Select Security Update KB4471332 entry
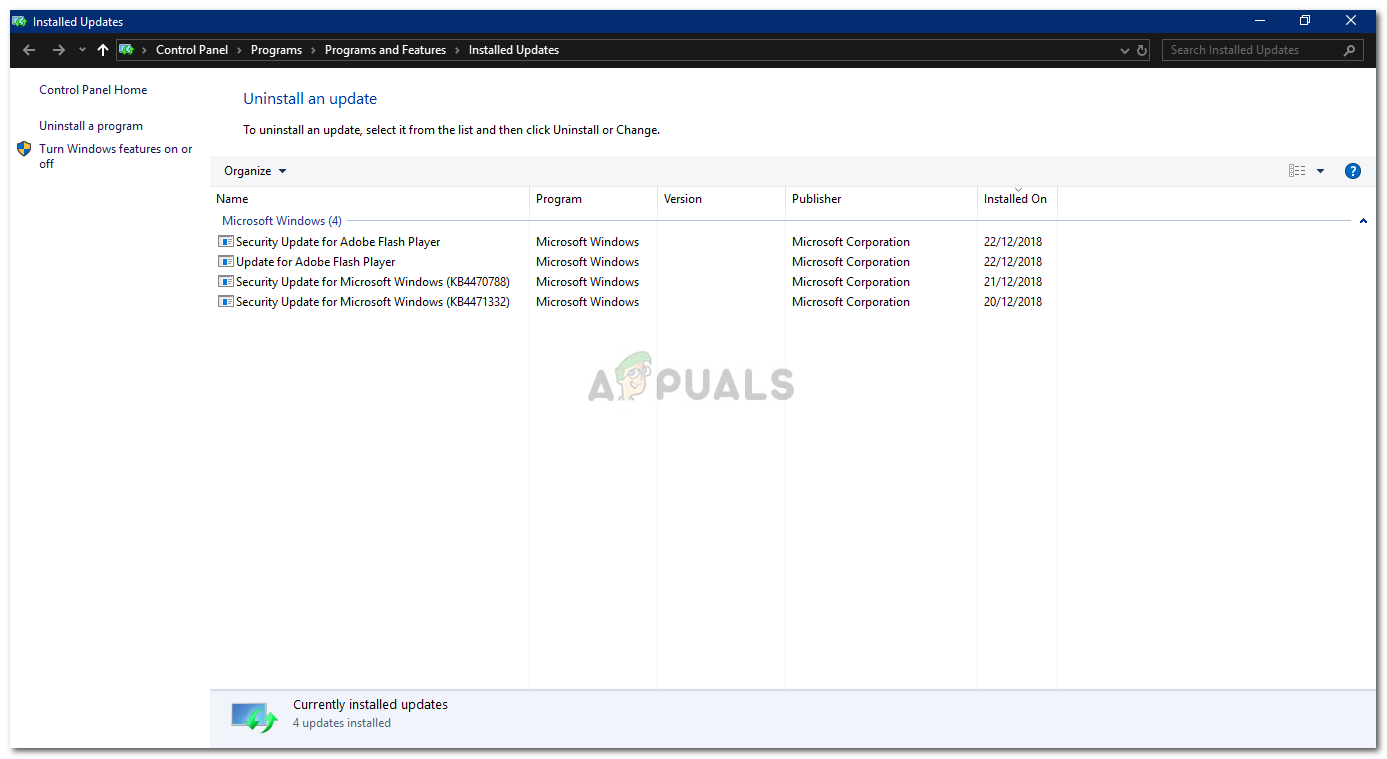This screenshot has width=1387, height=759. 373,302
